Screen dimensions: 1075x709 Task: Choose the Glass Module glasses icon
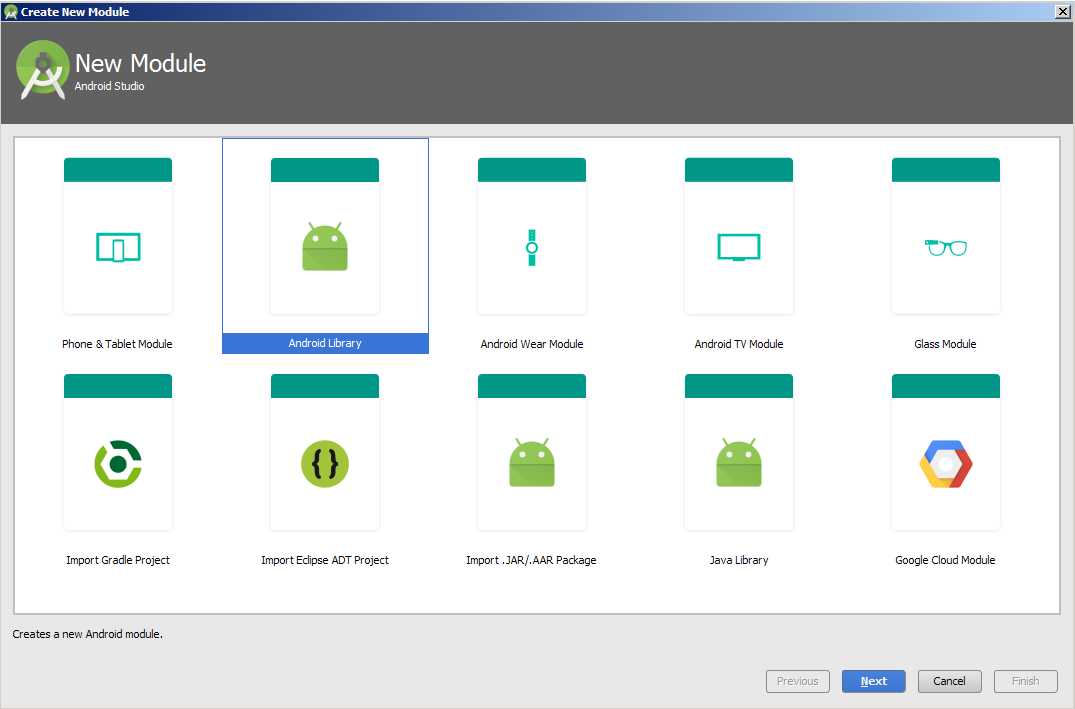click(x=945, y=247)
